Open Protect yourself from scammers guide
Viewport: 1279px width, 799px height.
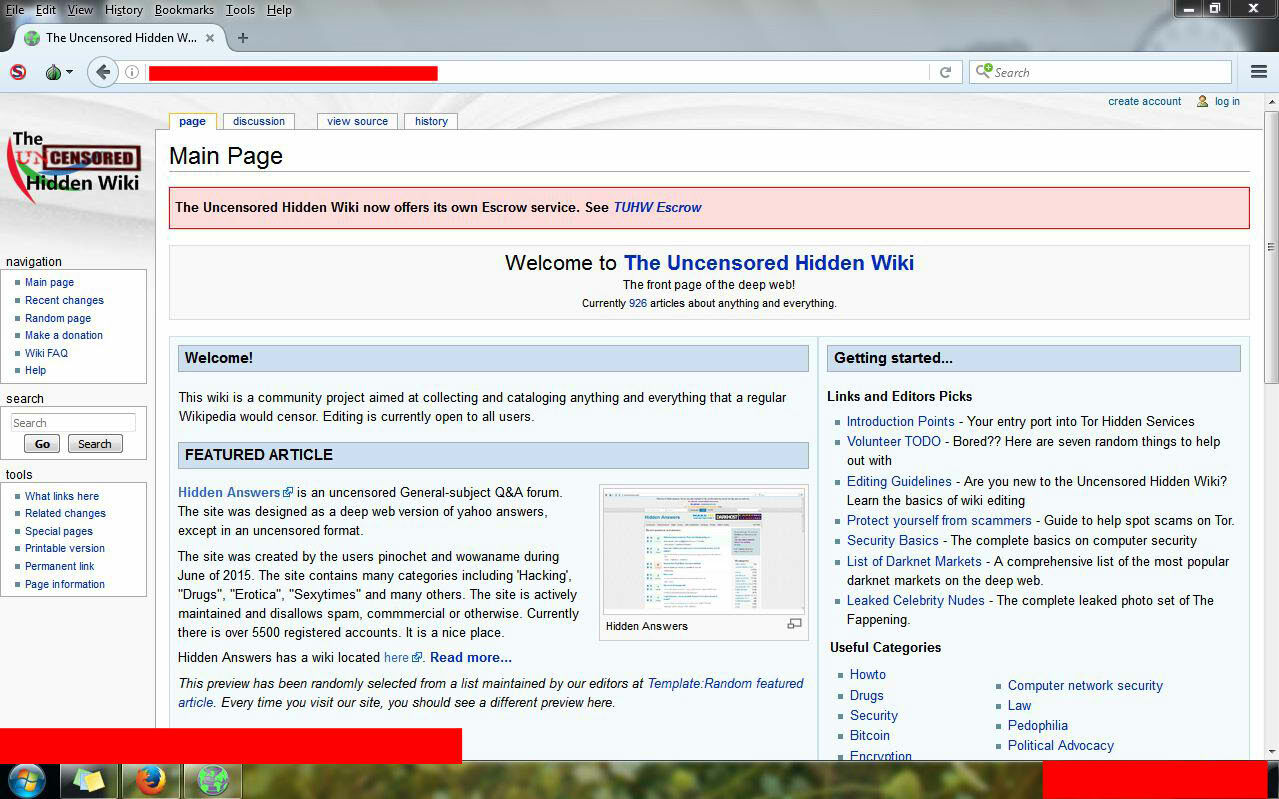pyautogui.click(x=939, y=520)
